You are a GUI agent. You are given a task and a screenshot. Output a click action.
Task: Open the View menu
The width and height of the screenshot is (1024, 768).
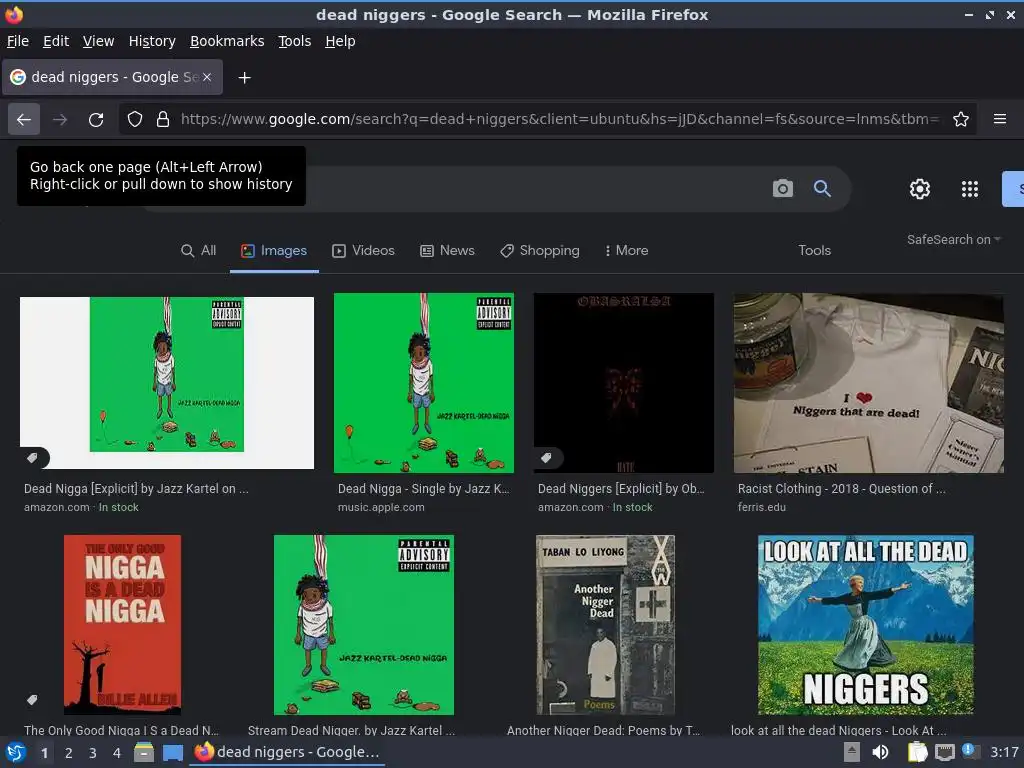(98, 41)
